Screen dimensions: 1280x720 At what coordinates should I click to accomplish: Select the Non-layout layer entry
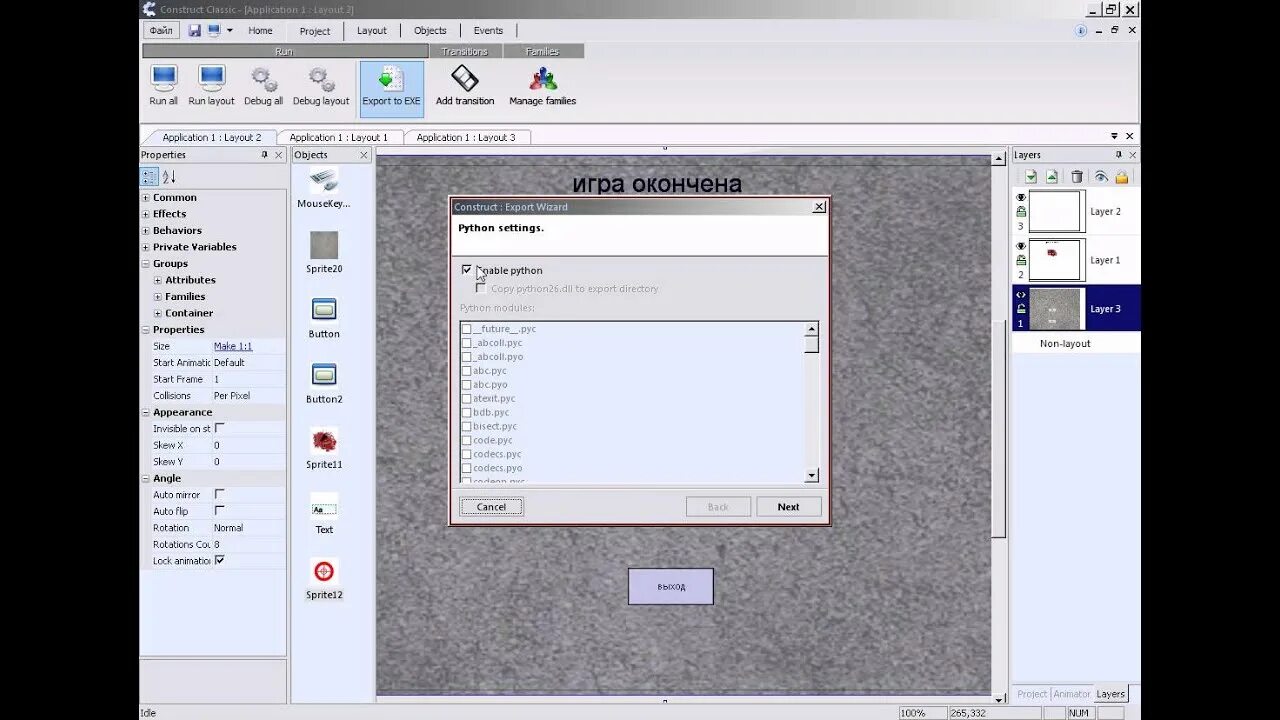pos(1065,343)
